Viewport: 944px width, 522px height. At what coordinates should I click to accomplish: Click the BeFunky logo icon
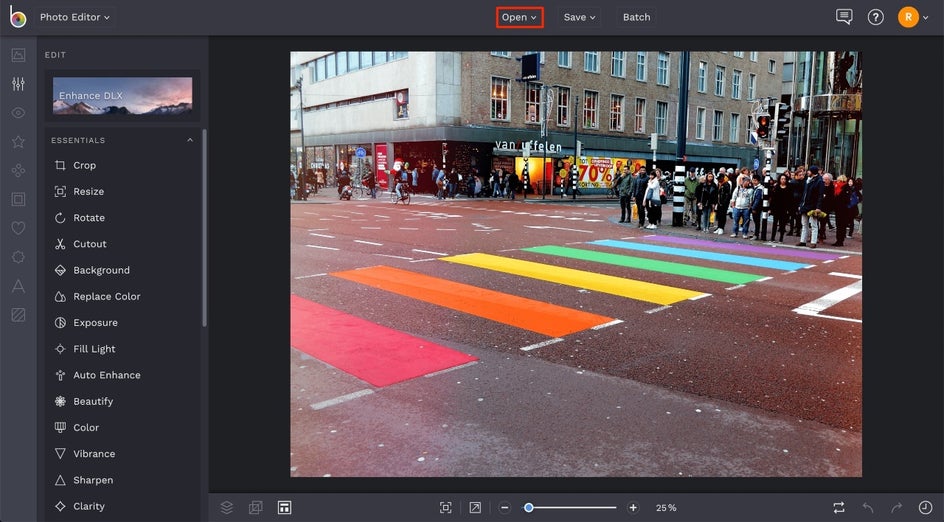17,17
